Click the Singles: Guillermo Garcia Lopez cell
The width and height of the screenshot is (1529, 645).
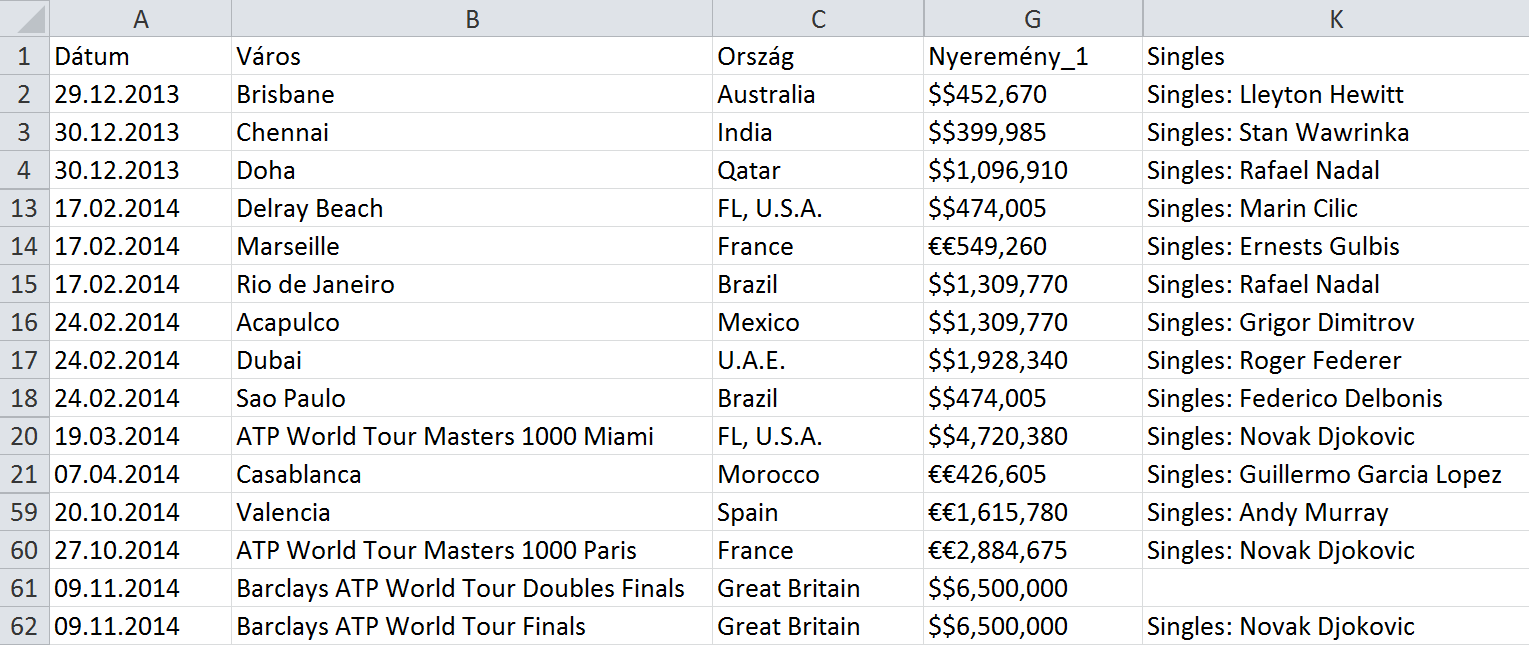pyautogui.click(x=1335, y=474)
